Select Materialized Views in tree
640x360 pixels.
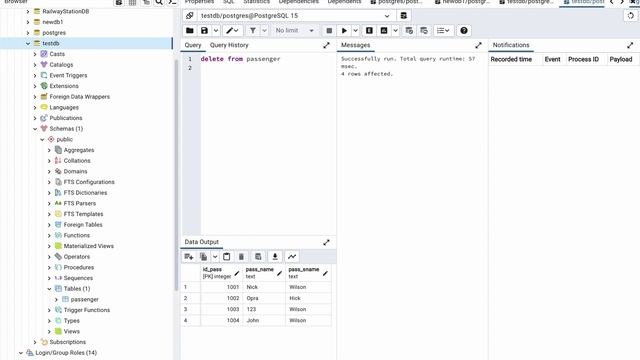pos(89,246)
